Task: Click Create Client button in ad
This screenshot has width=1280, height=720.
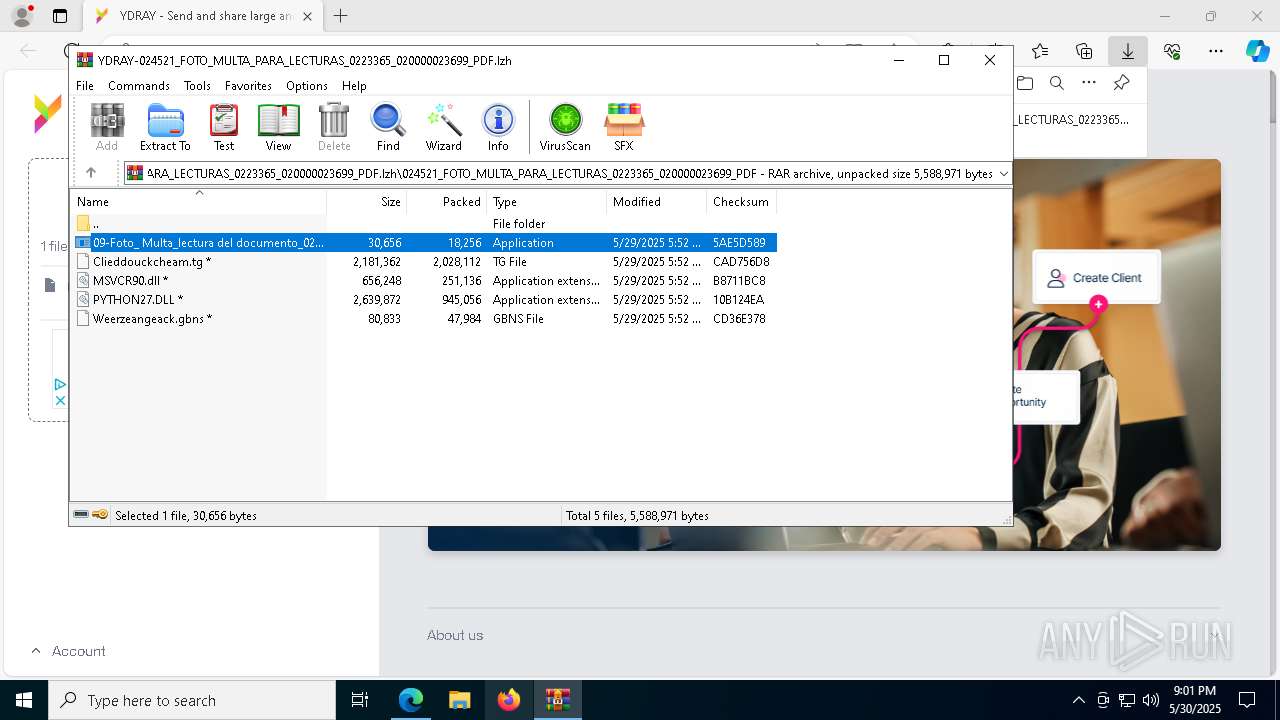Action: tap(1096, 278)
